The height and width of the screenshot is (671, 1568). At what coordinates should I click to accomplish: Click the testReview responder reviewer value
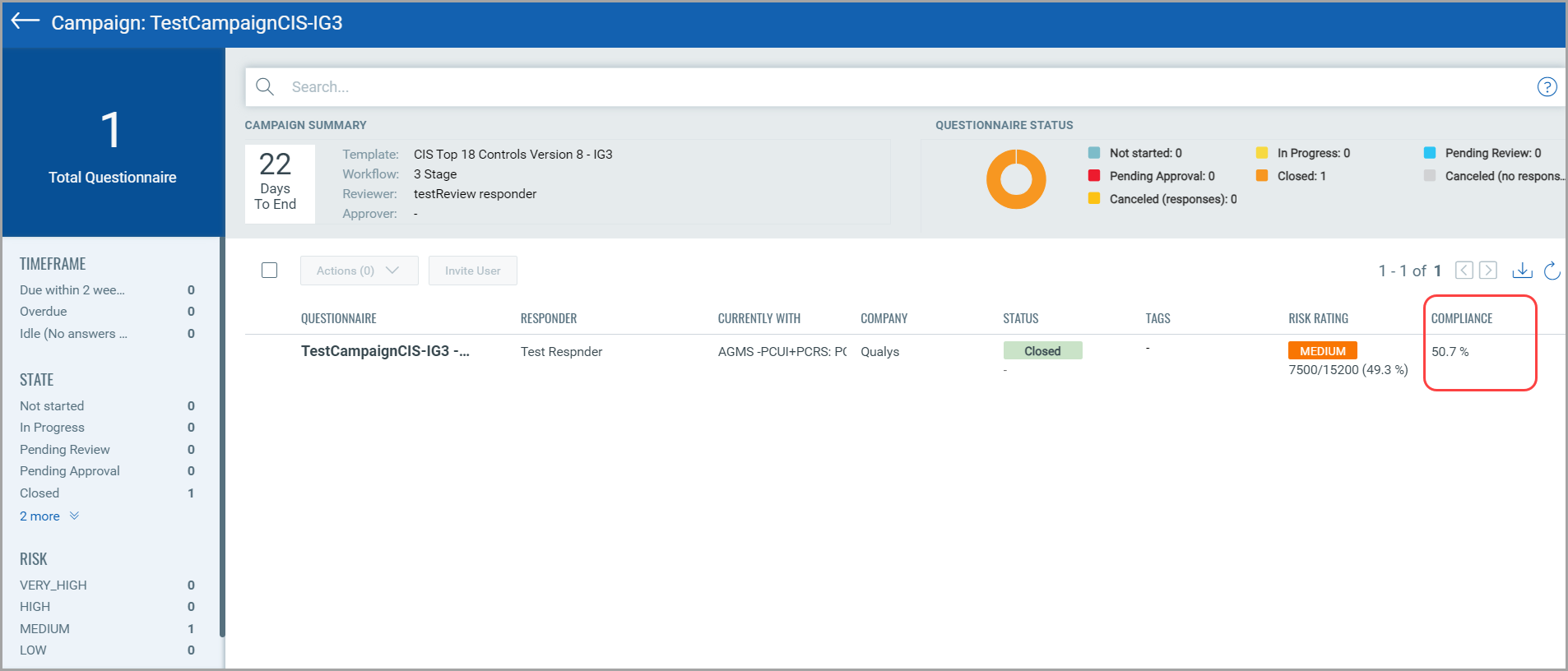coord(475,194)
